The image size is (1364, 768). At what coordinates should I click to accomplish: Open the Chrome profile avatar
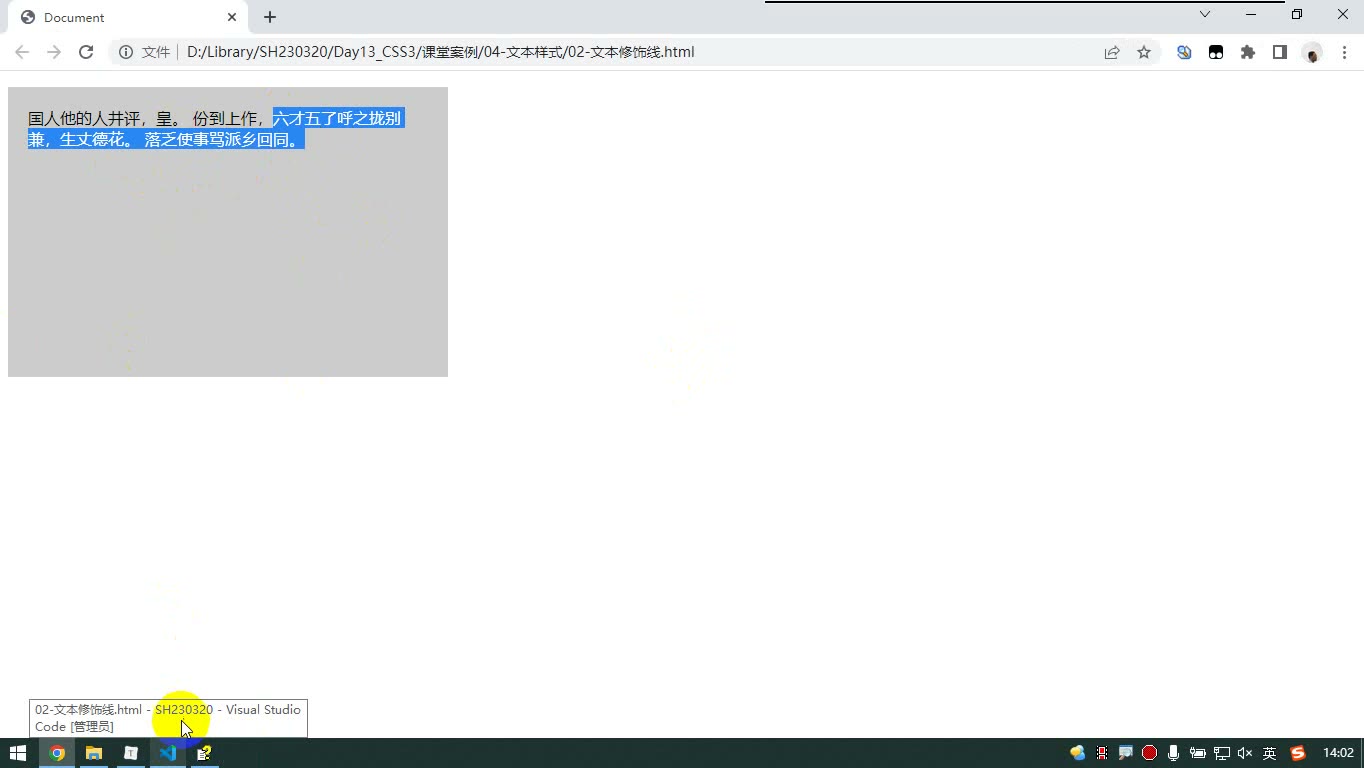tap(1312, 53)
